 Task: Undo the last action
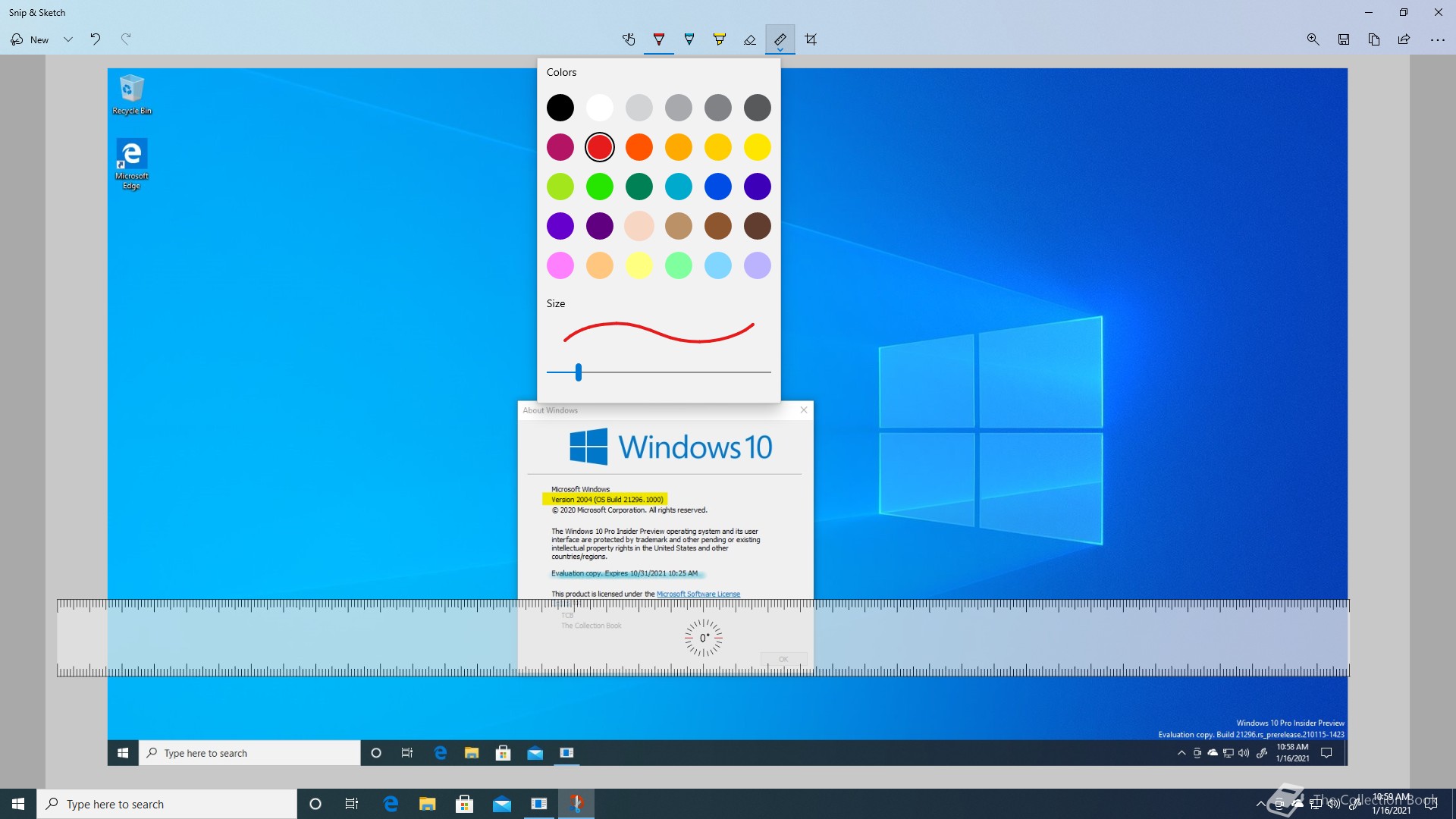[x=96, y=39]
